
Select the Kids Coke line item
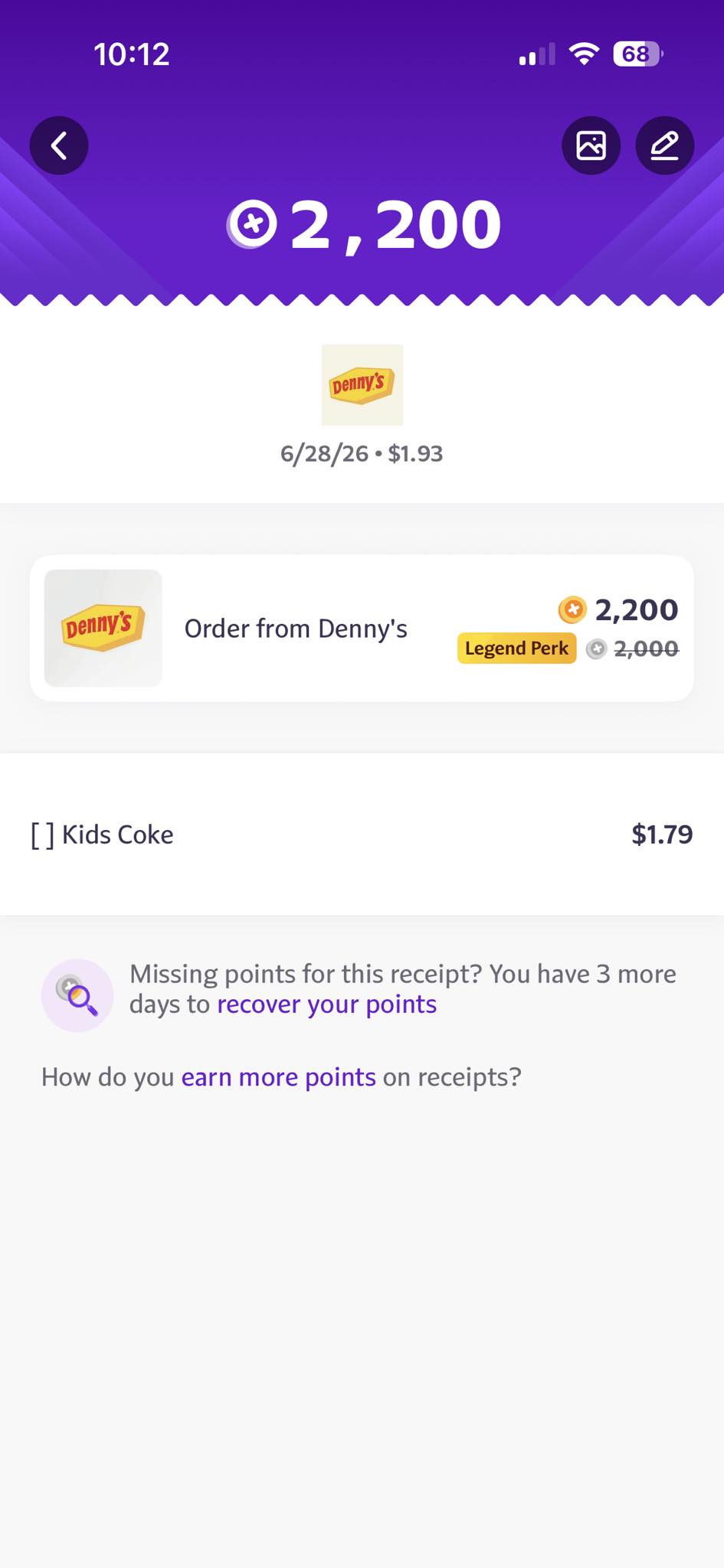point(362,835)
